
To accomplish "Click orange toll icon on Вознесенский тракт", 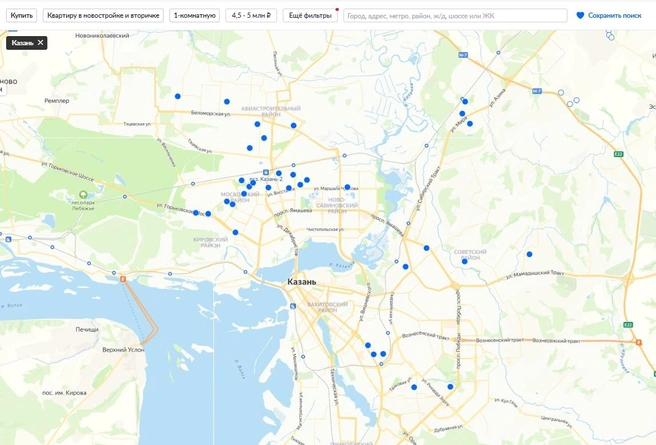I will pyautogui.click(x=638, y=342).
